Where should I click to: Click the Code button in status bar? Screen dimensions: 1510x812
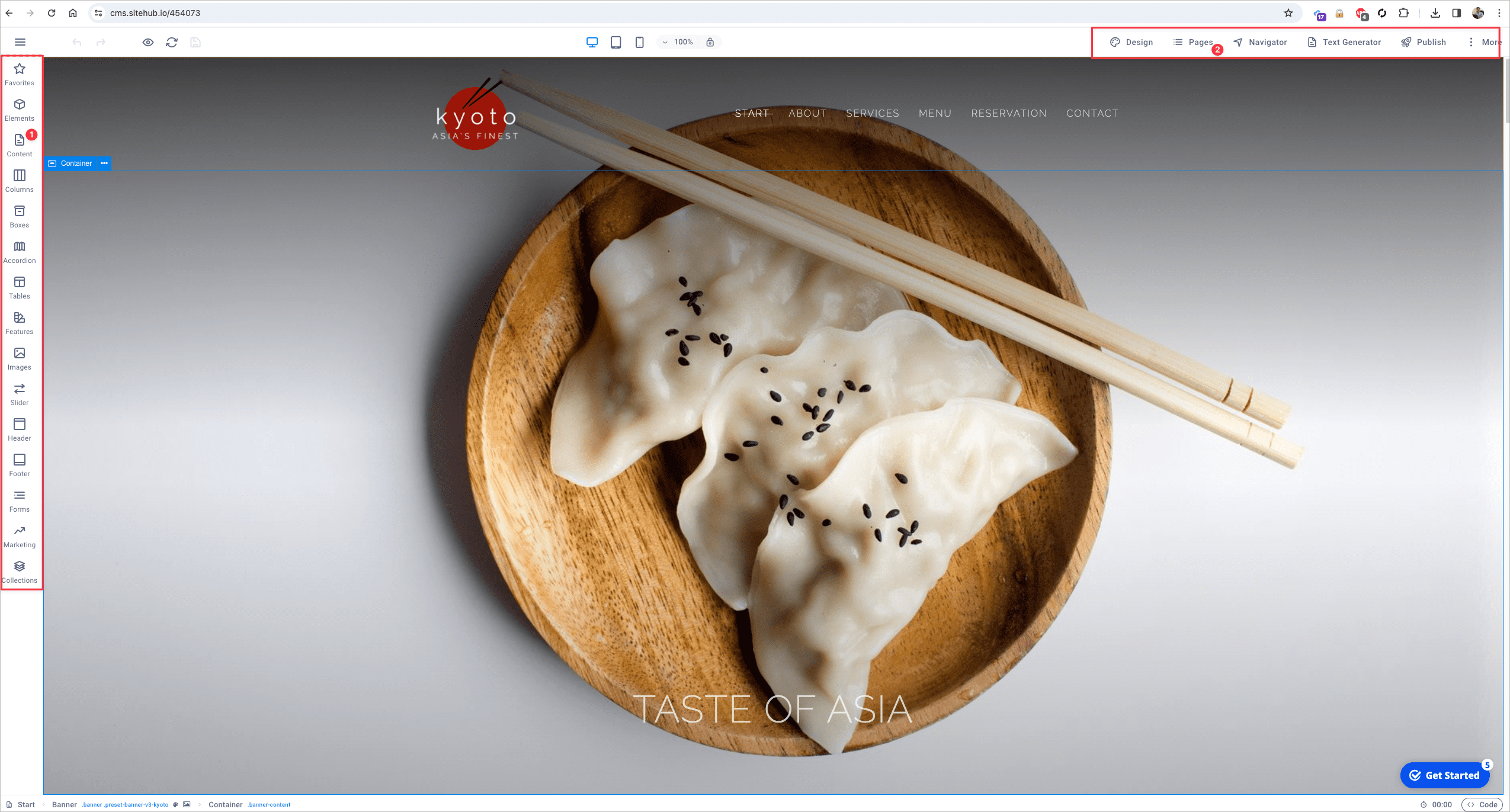pos(1483,804)
